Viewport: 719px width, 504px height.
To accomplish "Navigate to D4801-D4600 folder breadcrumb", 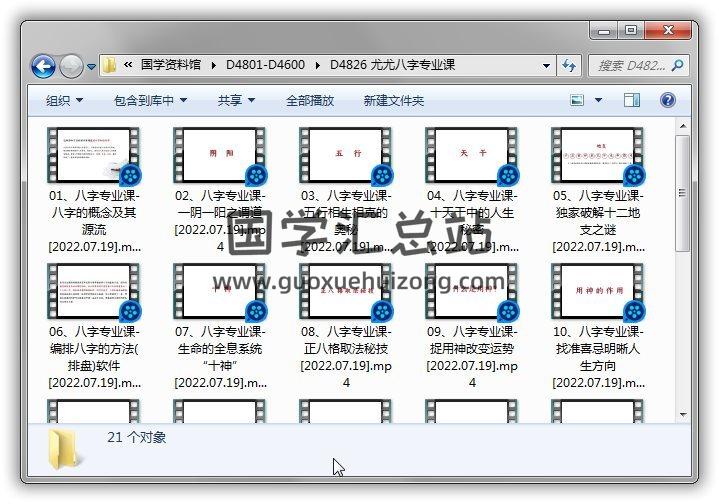I will (x=265, y=65).
